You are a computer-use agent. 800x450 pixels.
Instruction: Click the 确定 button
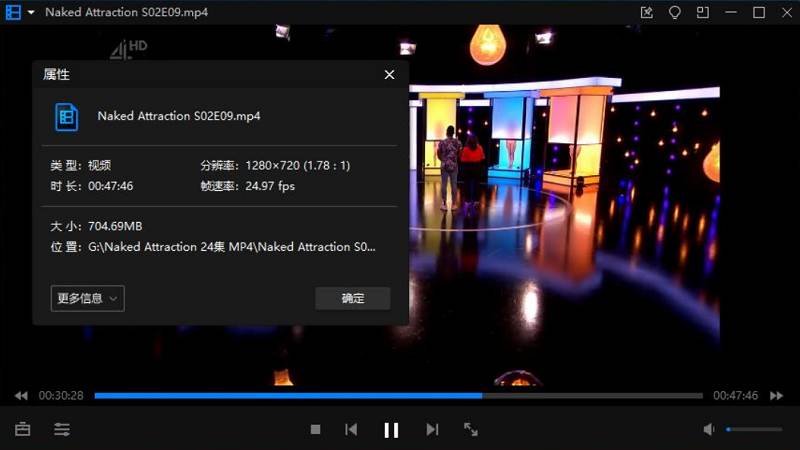[352, 298]
